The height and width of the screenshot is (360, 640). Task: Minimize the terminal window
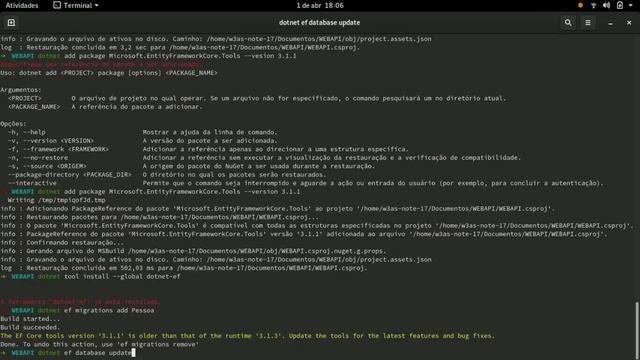[x=610, y=23]
